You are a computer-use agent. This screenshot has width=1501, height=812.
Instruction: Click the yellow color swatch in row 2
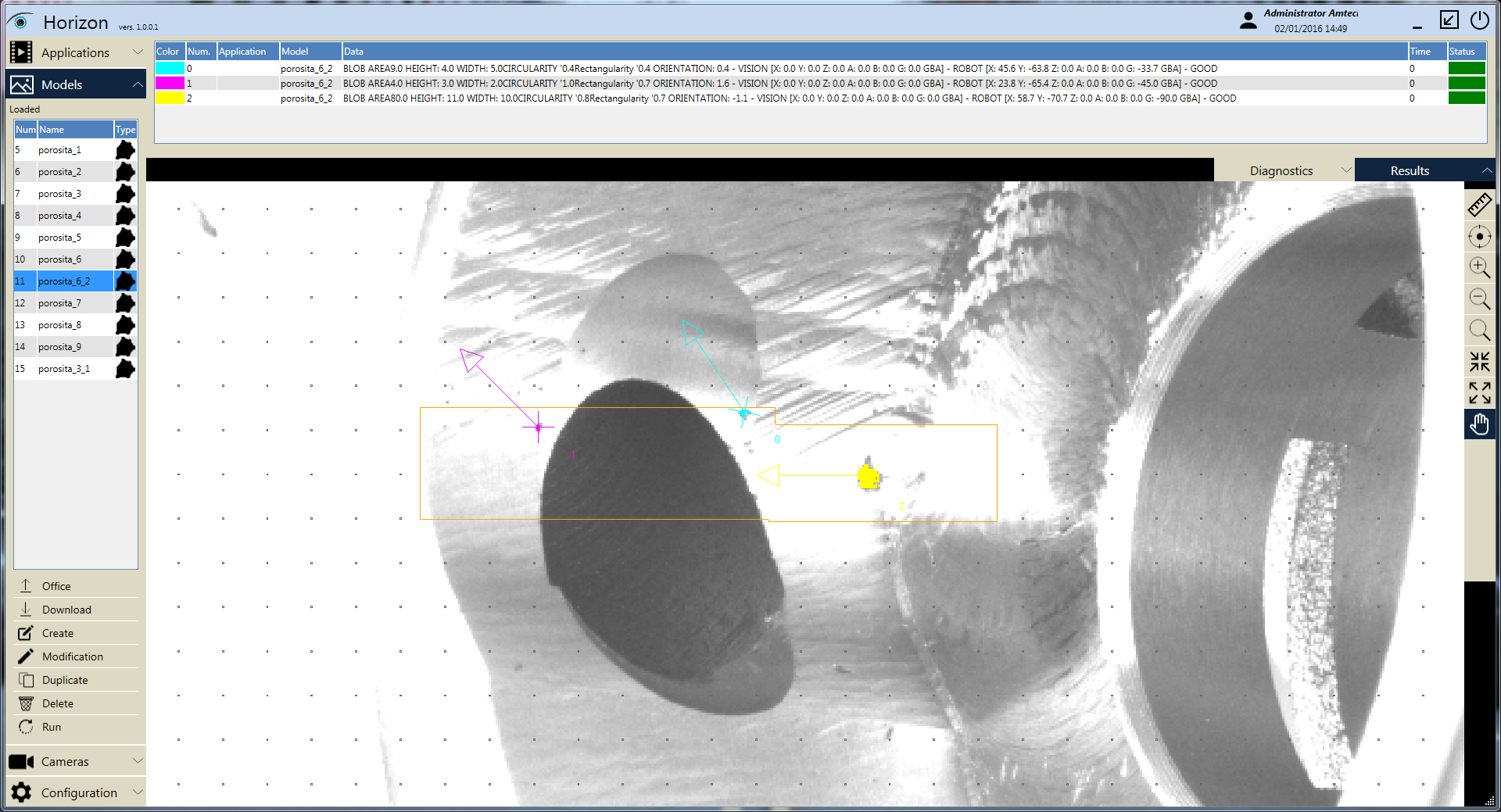click(170, 98)
